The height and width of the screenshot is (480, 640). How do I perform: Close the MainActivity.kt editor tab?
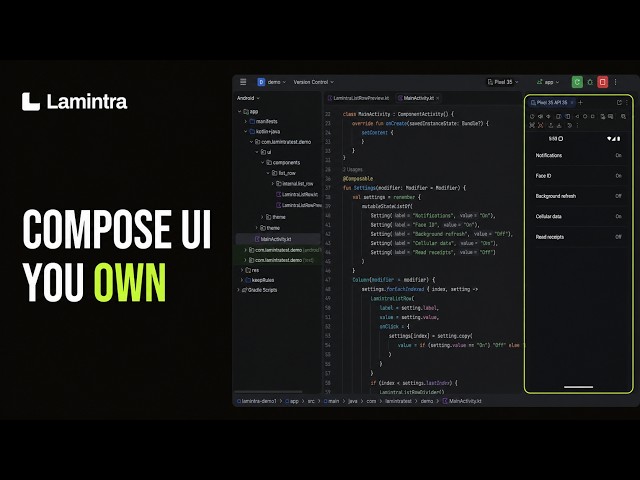pos(438,98)
